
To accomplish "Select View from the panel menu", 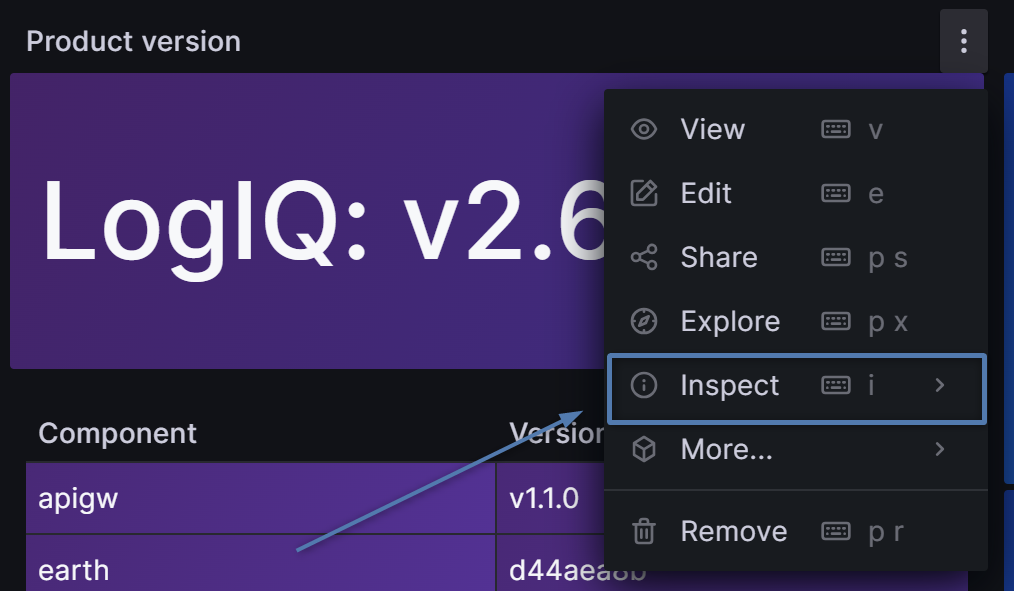I will point(712,129).
